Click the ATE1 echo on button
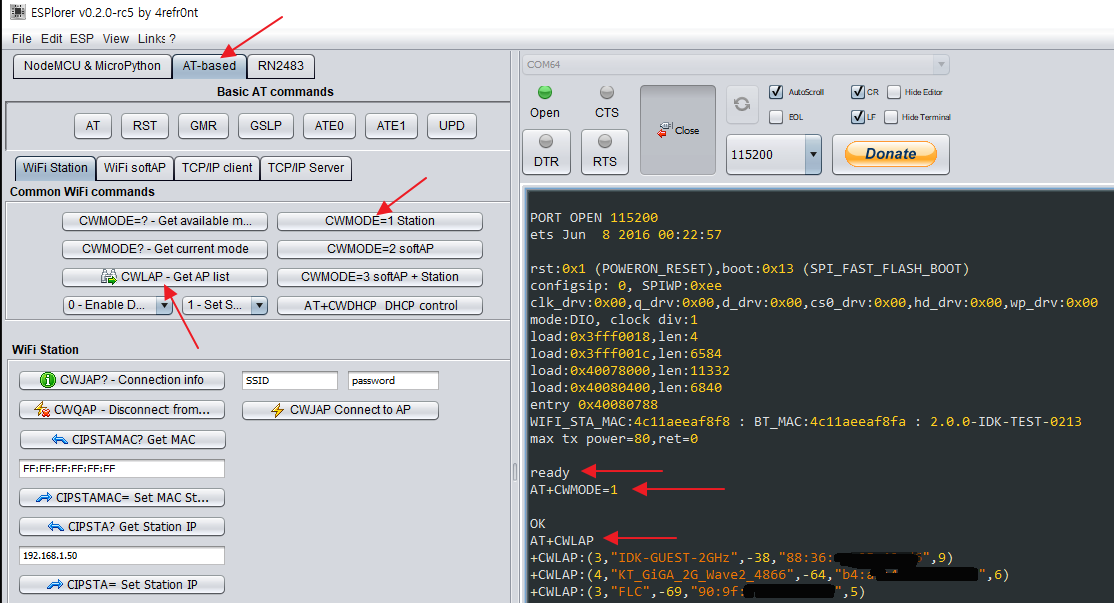 (x=391, y=126)
